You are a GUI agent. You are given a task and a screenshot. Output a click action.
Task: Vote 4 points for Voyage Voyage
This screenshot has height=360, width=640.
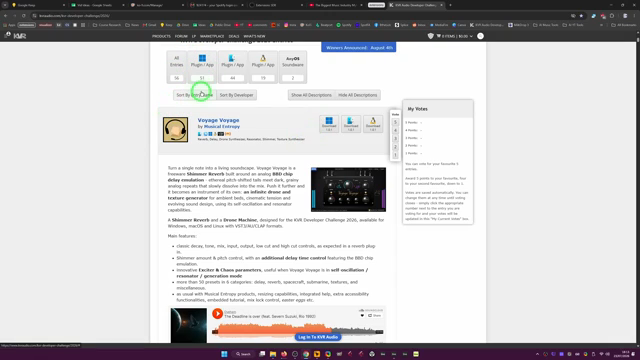click(x=395, y=130)
